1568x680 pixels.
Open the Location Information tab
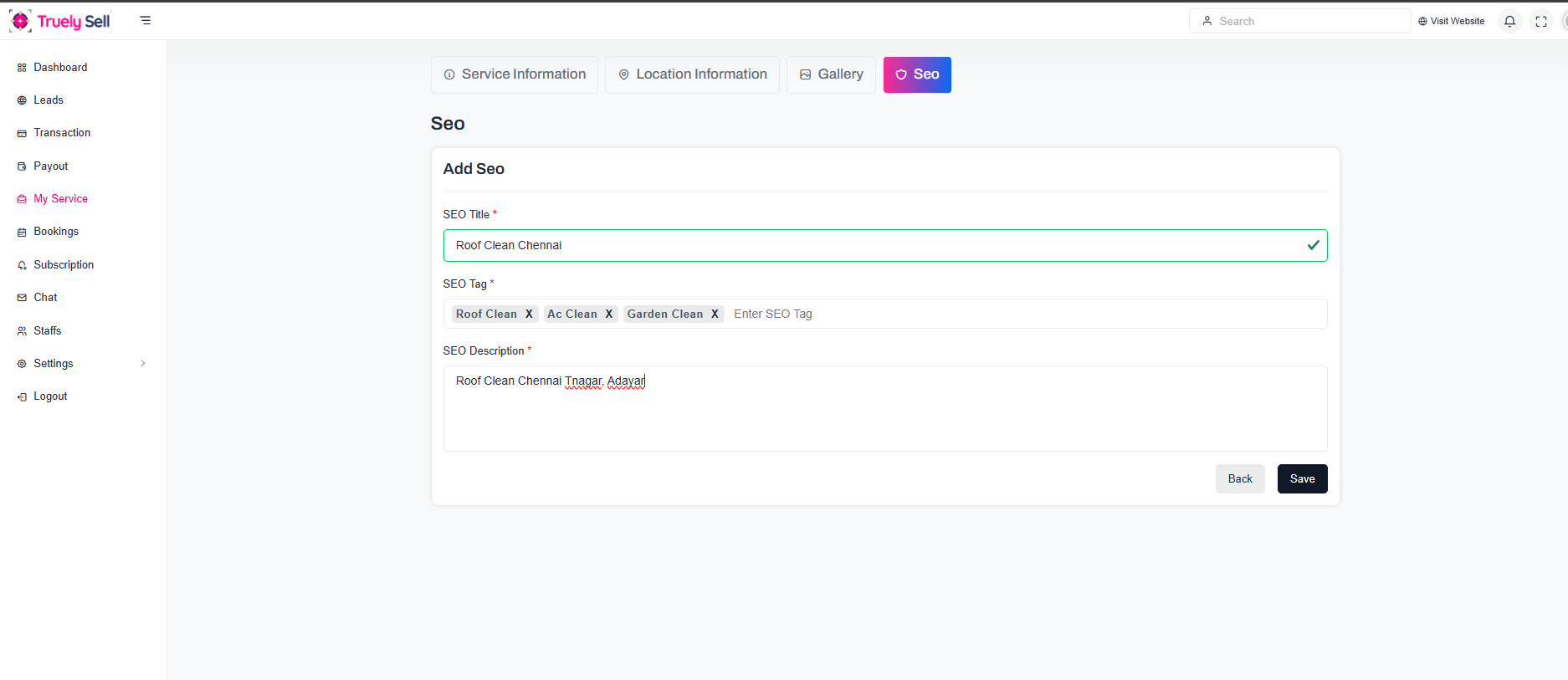(x=692, y=74)
